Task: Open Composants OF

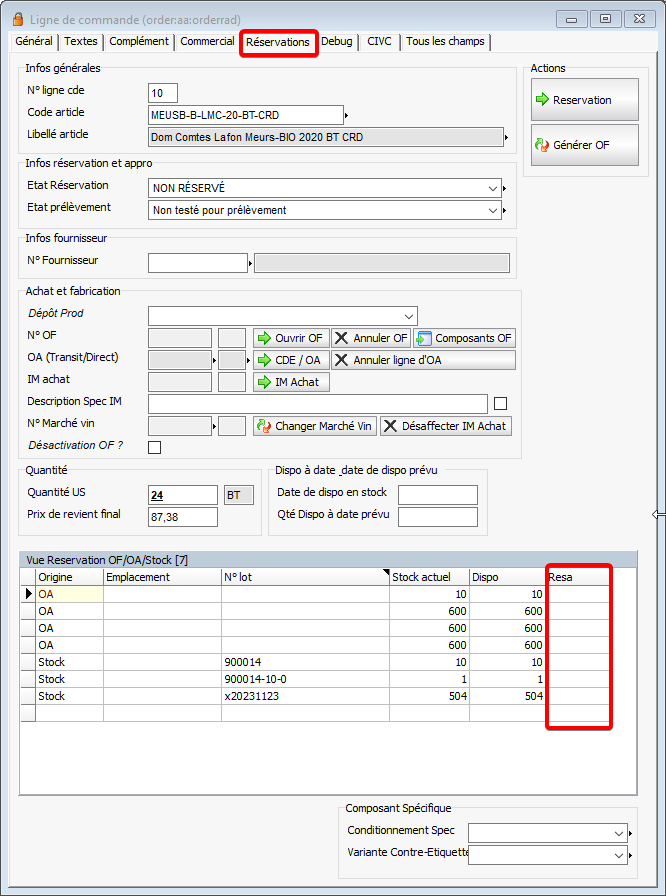Action: 464,338
